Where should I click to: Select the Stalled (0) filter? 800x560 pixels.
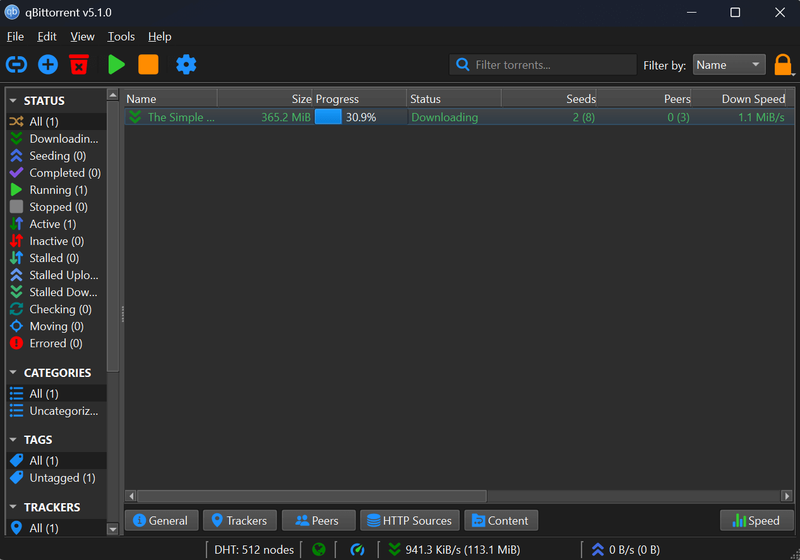coord(56,258)
